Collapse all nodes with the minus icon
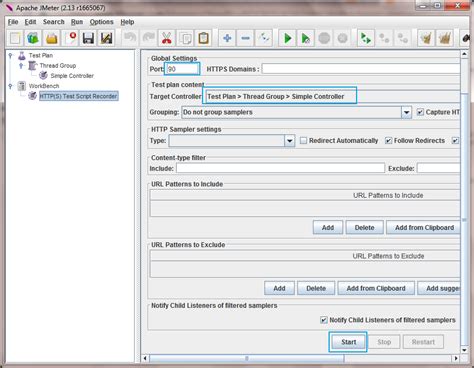 tap(245, 38)
